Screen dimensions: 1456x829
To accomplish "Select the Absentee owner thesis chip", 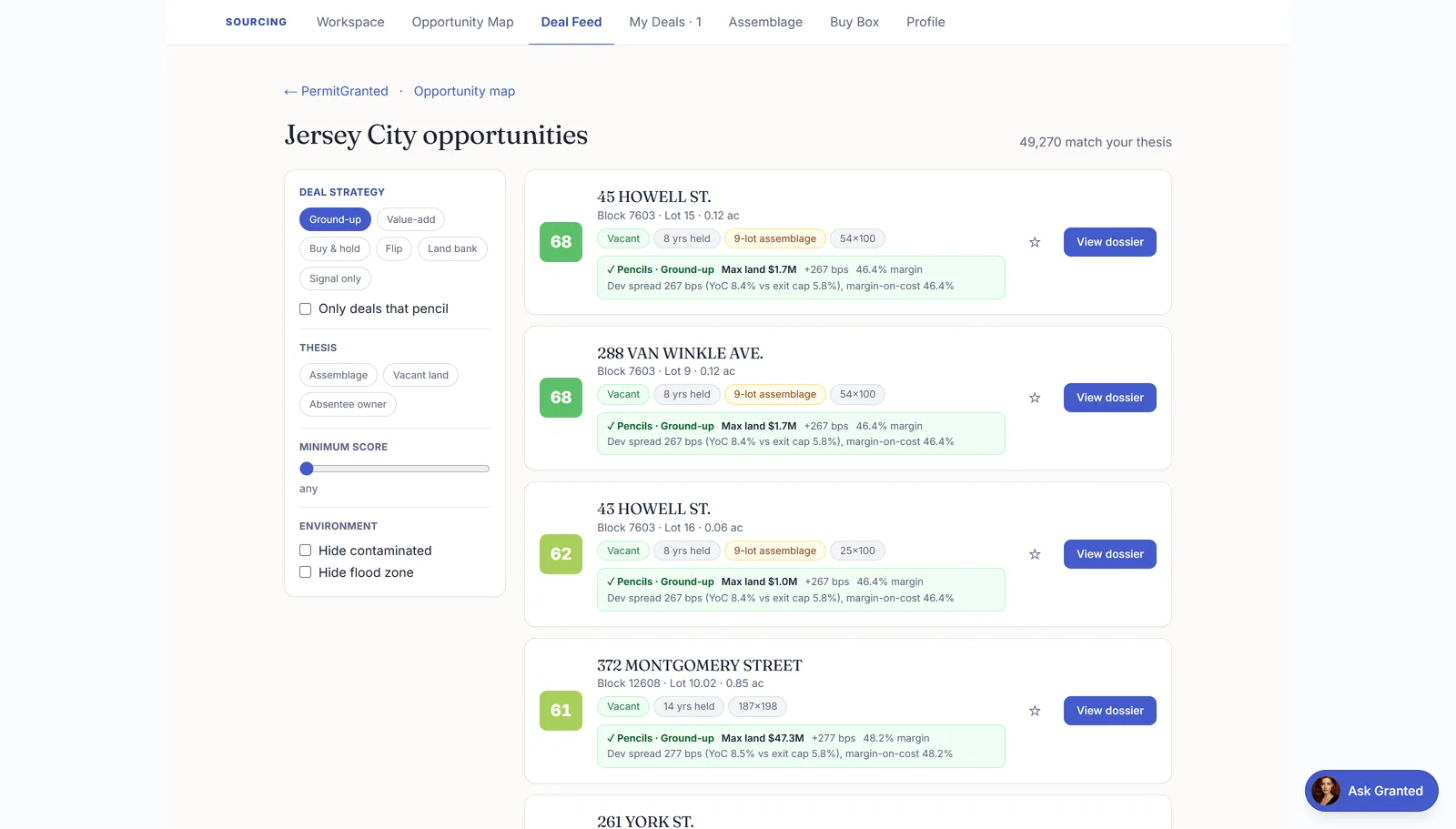I will (348, 404).
